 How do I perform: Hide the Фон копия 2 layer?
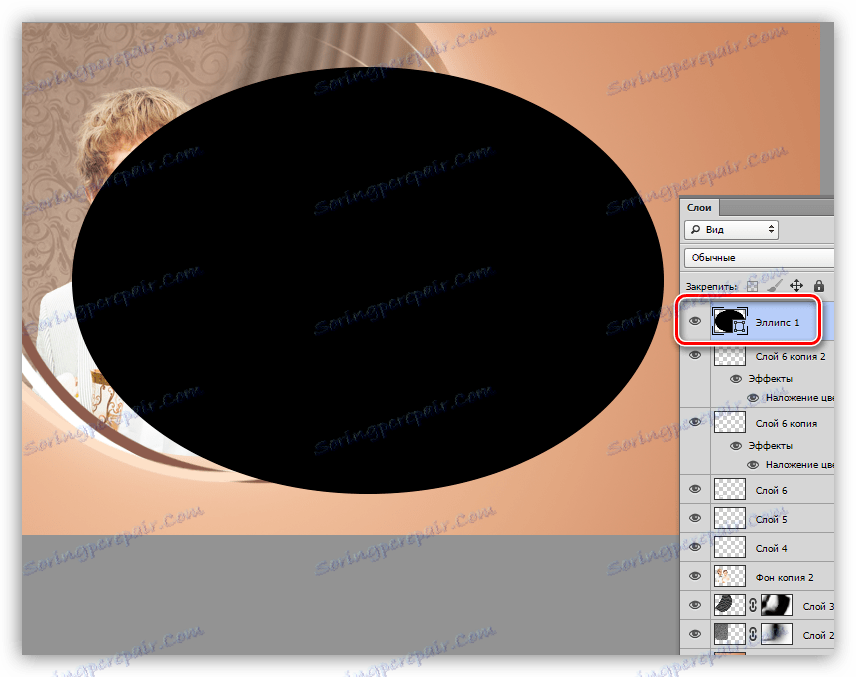coord(694,576)
